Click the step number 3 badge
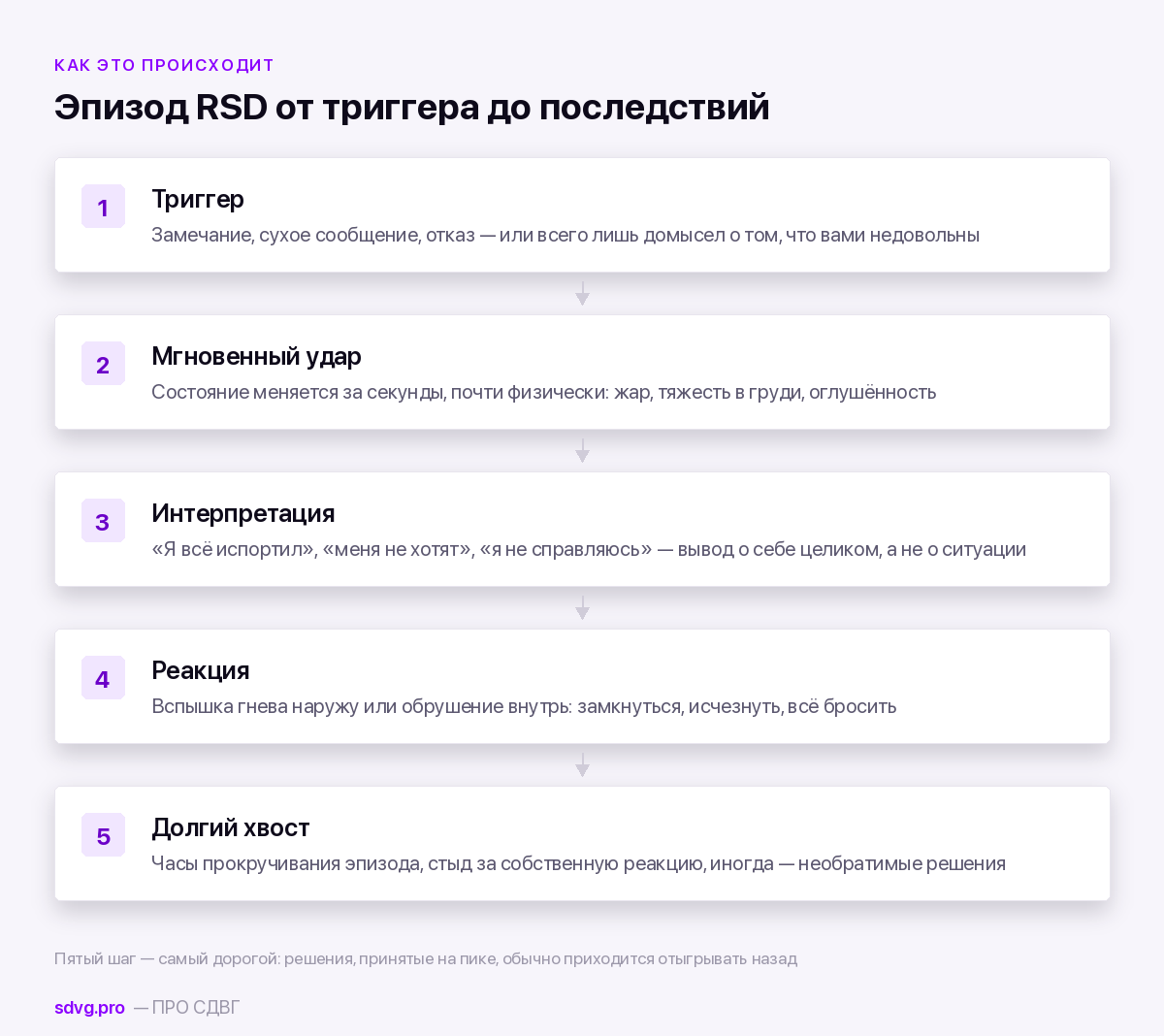The height and width of the screenshot is (1036, 1164). (x=103, y=521)
